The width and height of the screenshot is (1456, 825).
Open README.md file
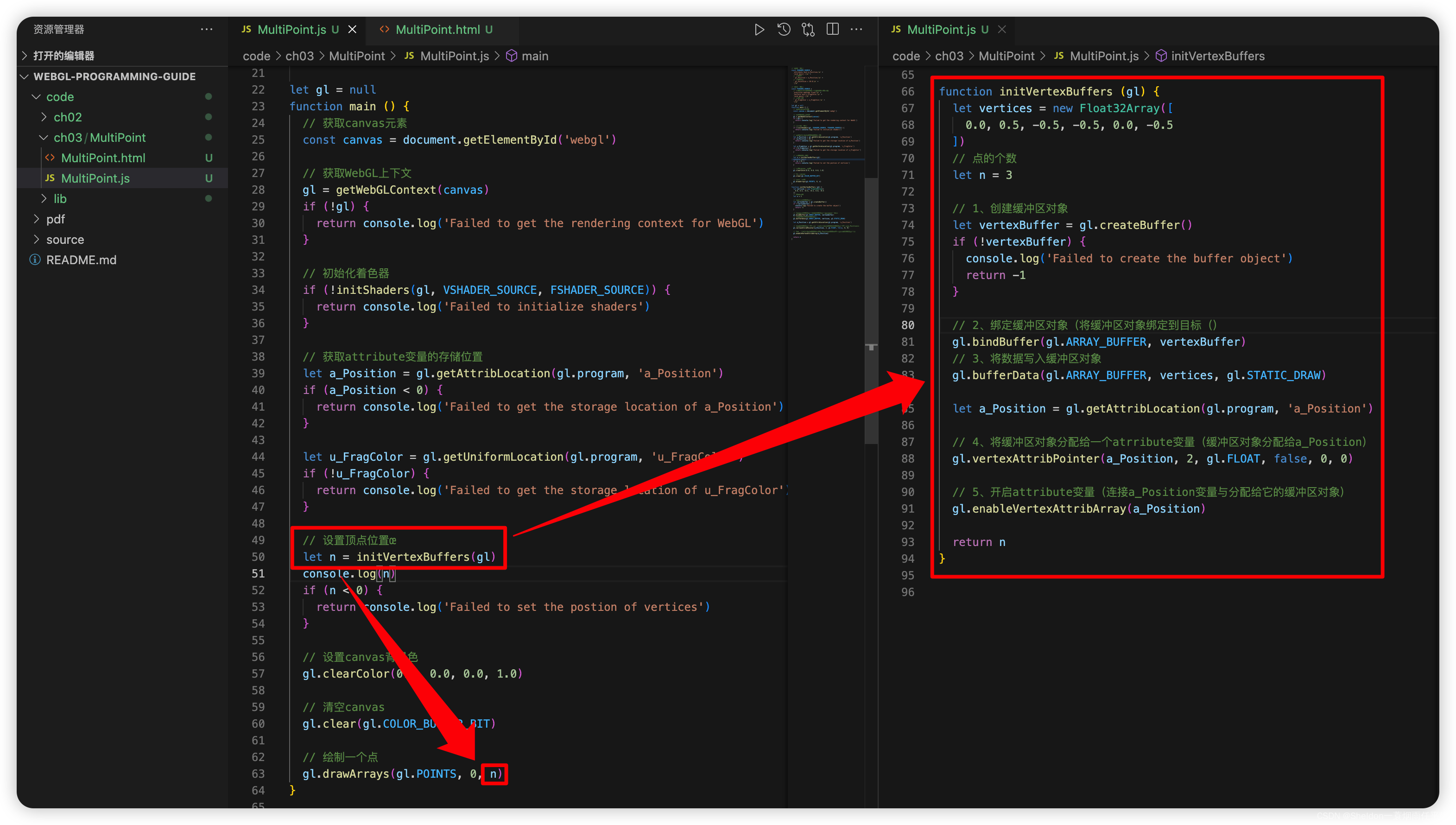coord(81,260)
